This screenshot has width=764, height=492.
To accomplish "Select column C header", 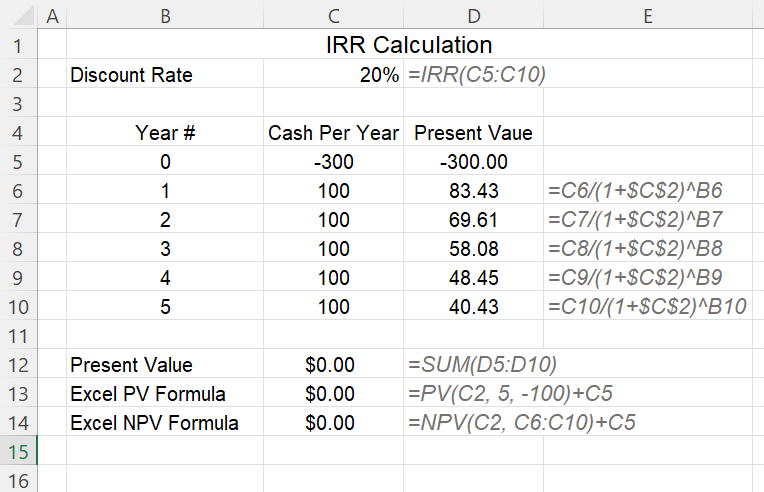I will click(x=334, y=15).
